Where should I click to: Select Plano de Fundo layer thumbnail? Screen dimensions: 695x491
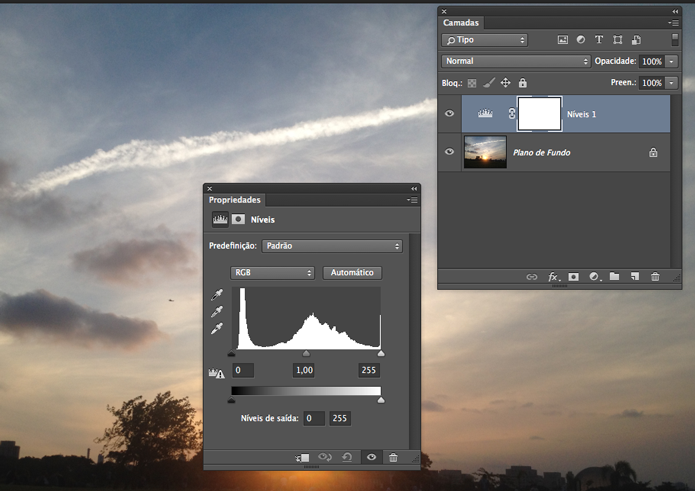[x=485, y=152]
